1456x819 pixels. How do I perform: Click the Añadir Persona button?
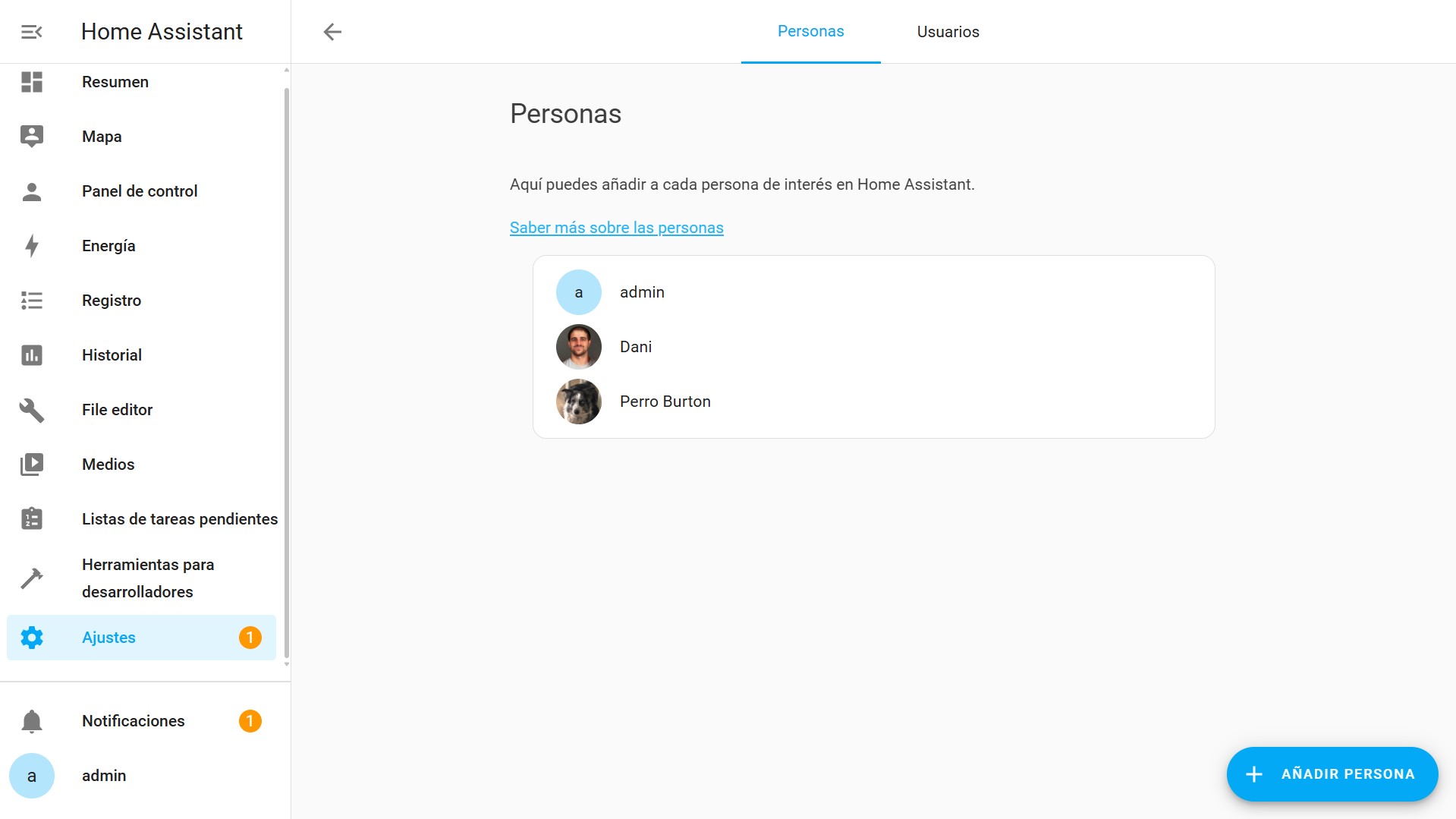(1332, 774)
